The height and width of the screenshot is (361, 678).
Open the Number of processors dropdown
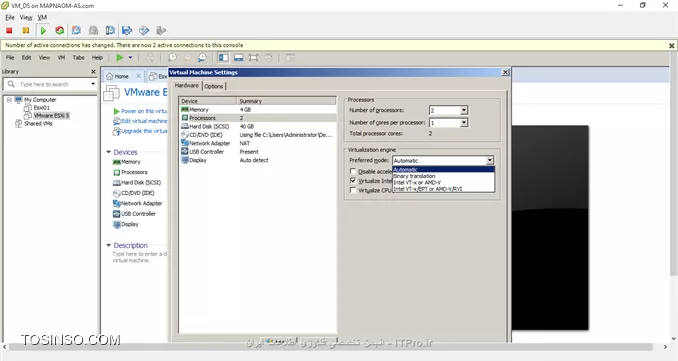click(464, 110)
